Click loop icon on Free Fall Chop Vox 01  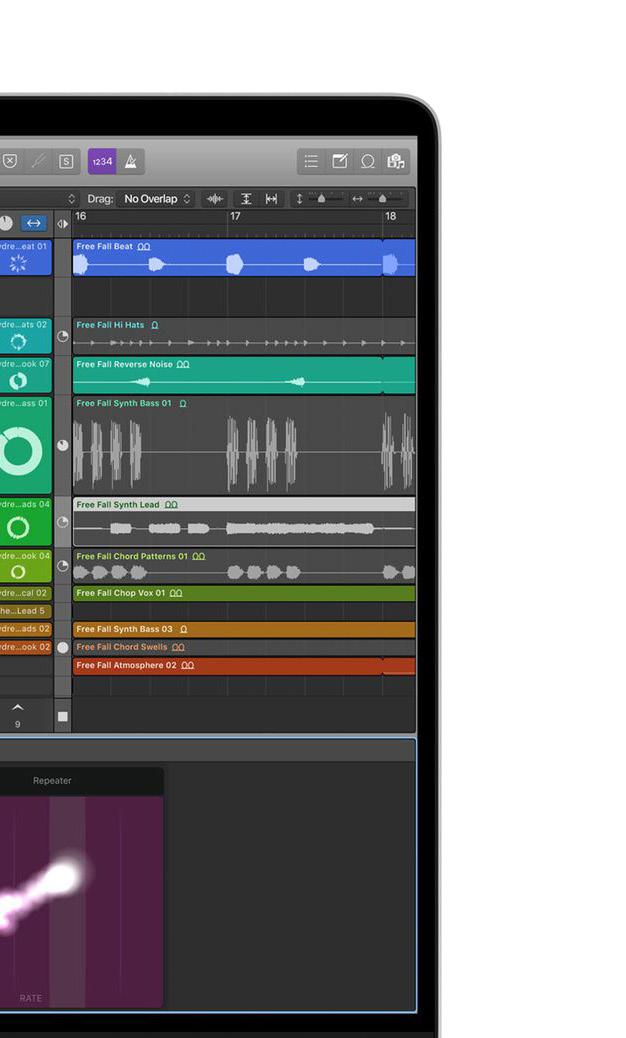176,594
